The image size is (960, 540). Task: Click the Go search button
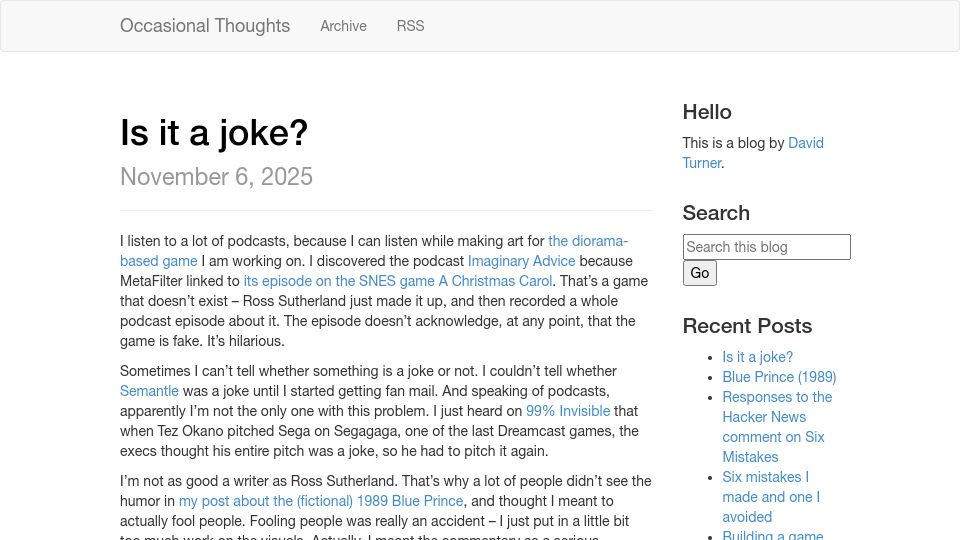pyautogui.click(x=700, y=273)
